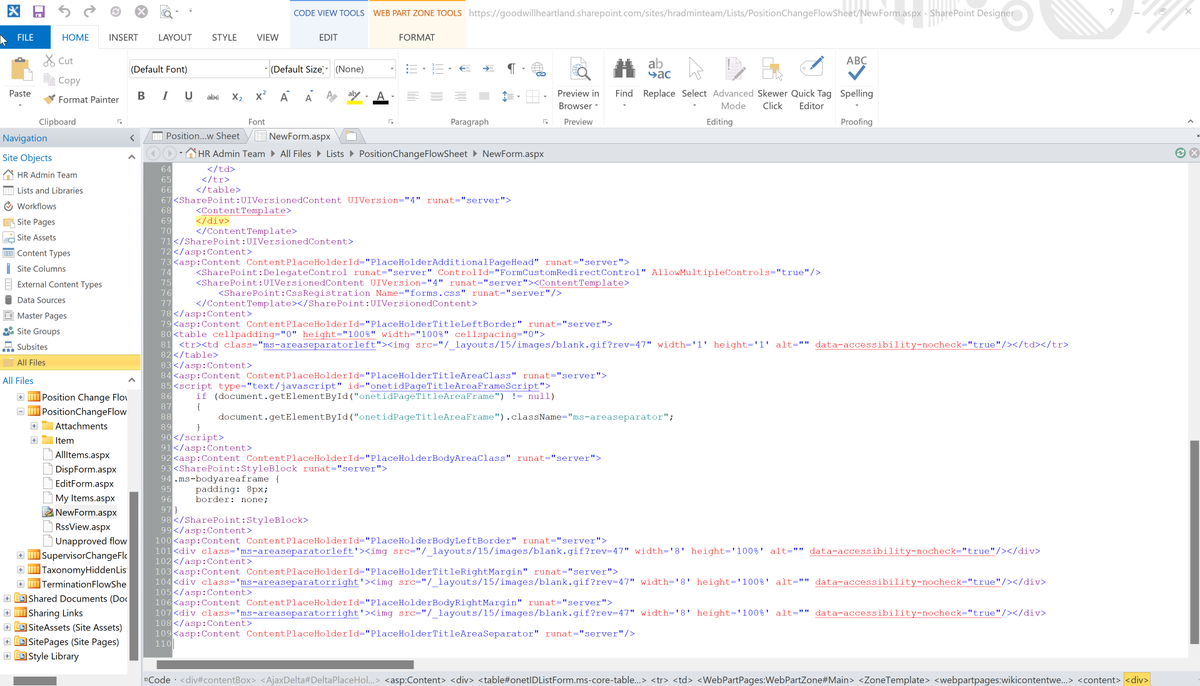Open the Web Part Zone Tools FORMAT tab

click(x=417, y=37)
